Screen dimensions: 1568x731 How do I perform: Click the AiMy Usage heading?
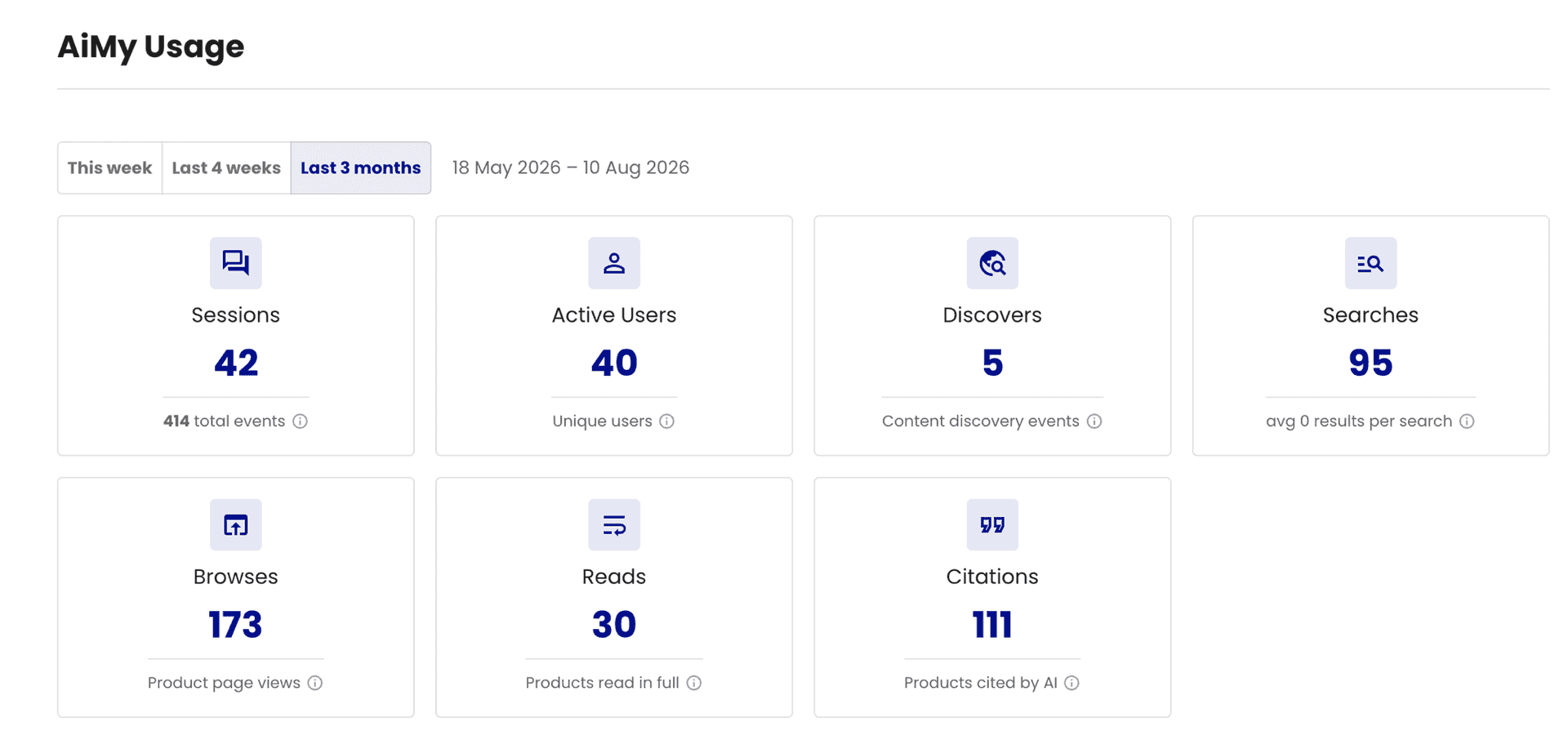click(151, 47)
